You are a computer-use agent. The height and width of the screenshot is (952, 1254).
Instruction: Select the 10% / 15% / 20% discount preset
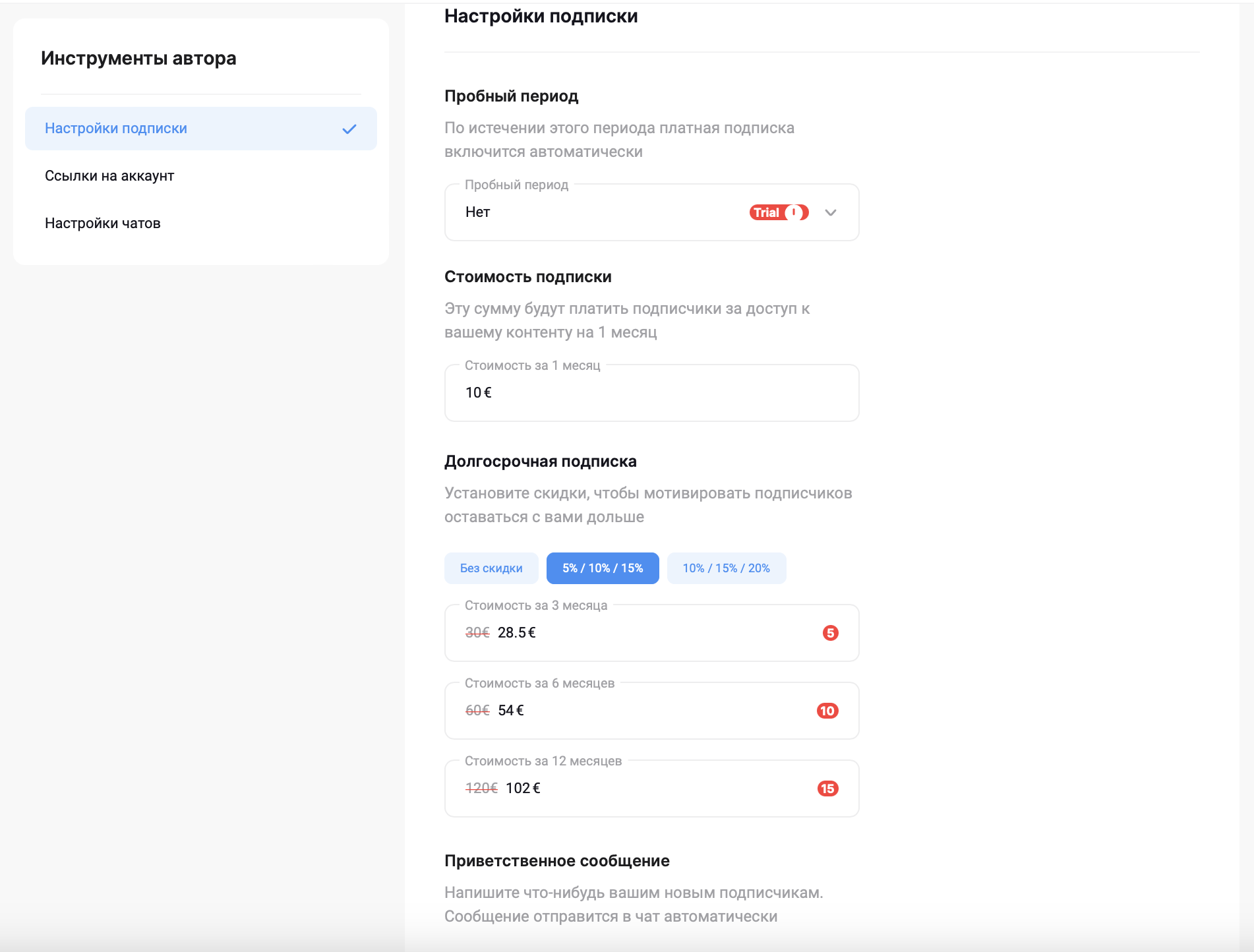pyautogui.click(x=726, y=568)
